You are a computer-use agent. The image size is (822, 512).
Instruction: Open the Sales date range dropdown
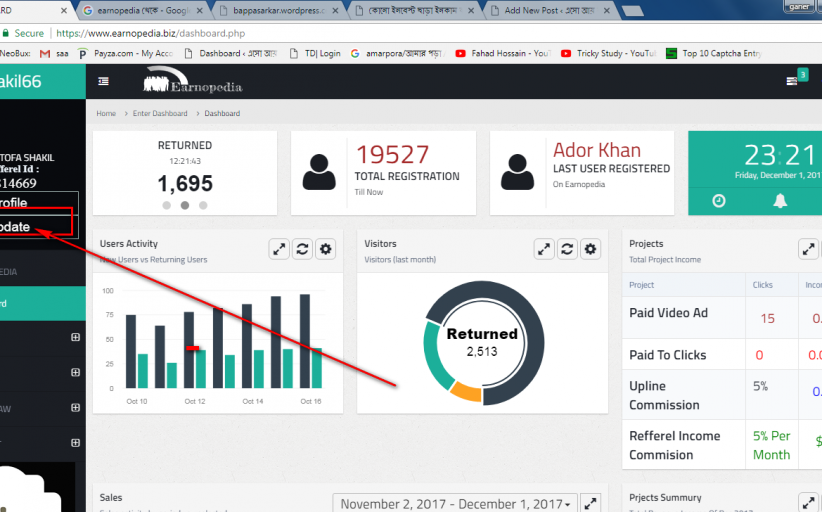[x=454, y=504]
